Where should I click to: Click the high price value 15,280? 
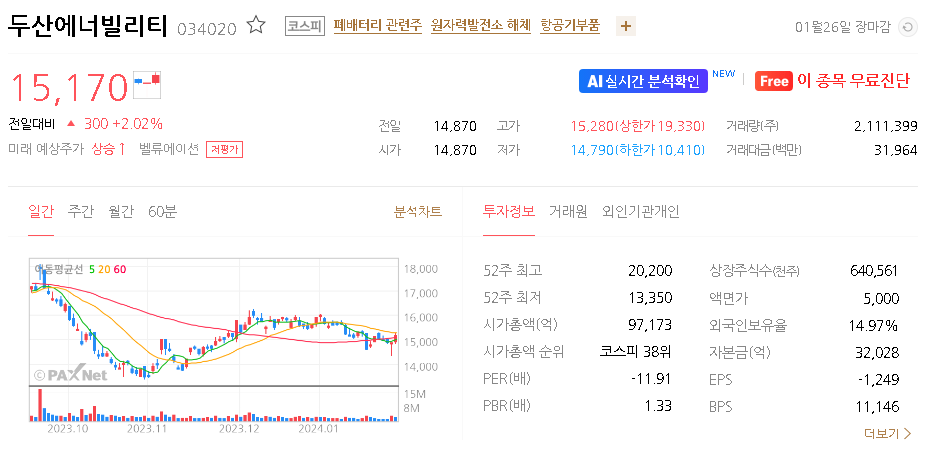592,126
